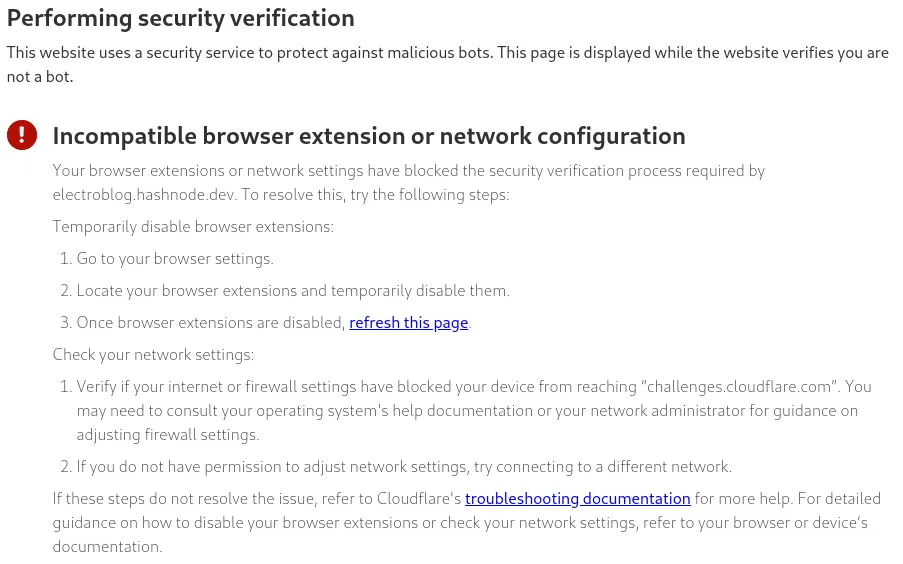Click the "Performing security verification" heading
Screen dimensions: 903x564
(x=181, y=18)
